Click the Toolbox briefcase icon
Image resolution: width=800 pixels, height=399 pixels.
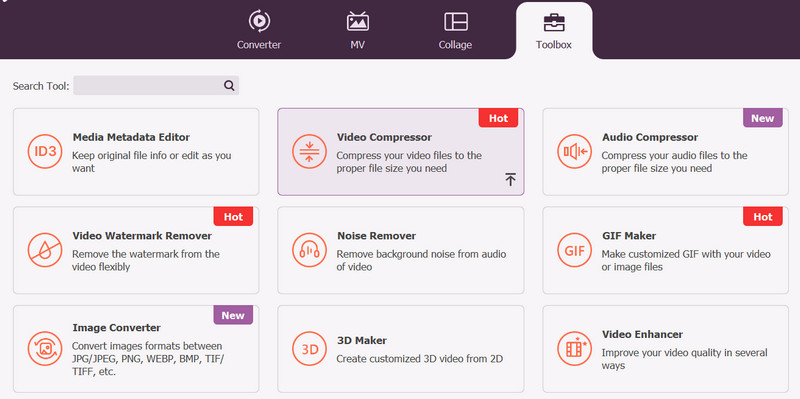click(554, 22)
